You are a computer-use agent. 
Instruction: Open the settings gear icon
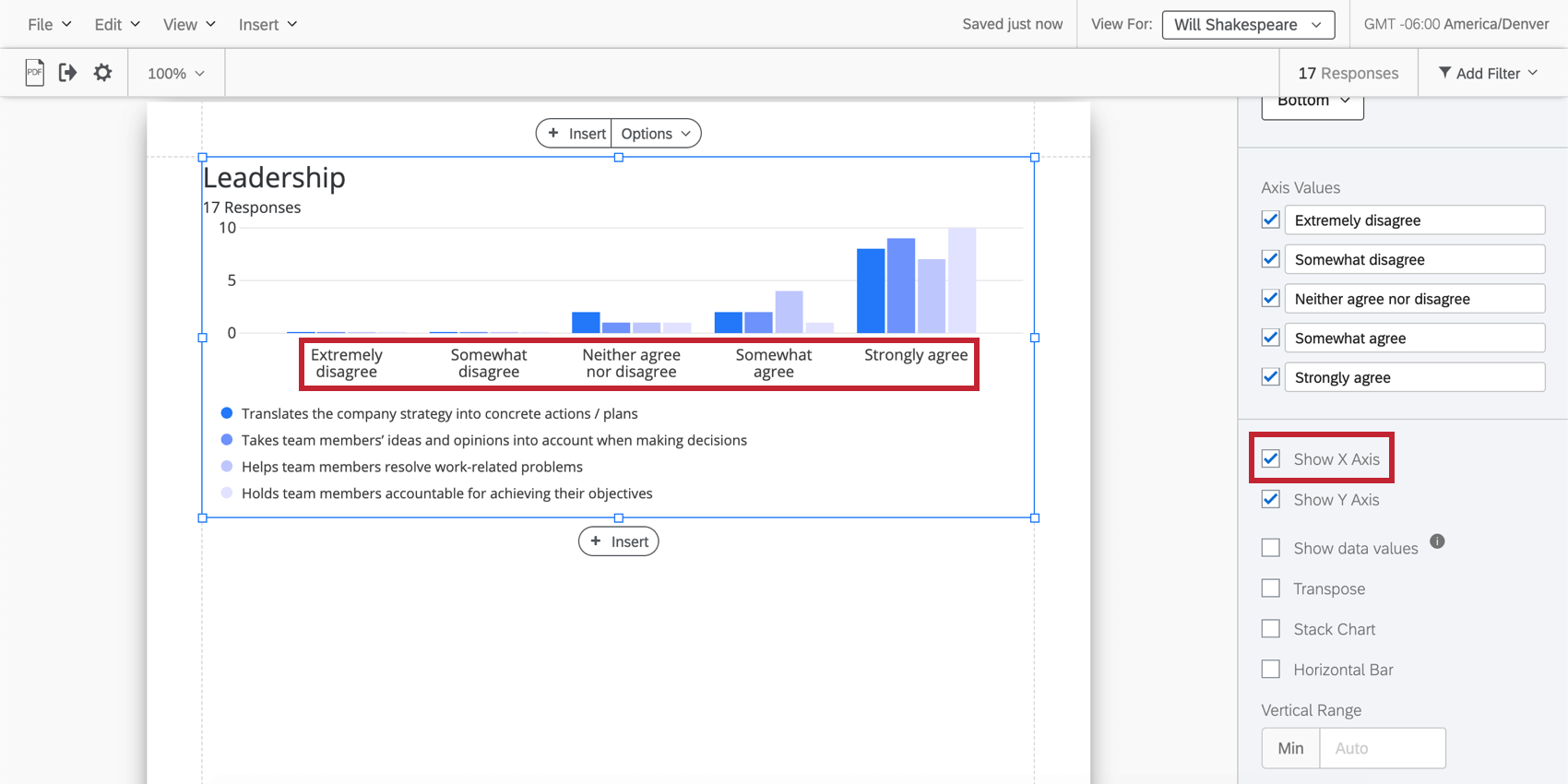(102, 73)
